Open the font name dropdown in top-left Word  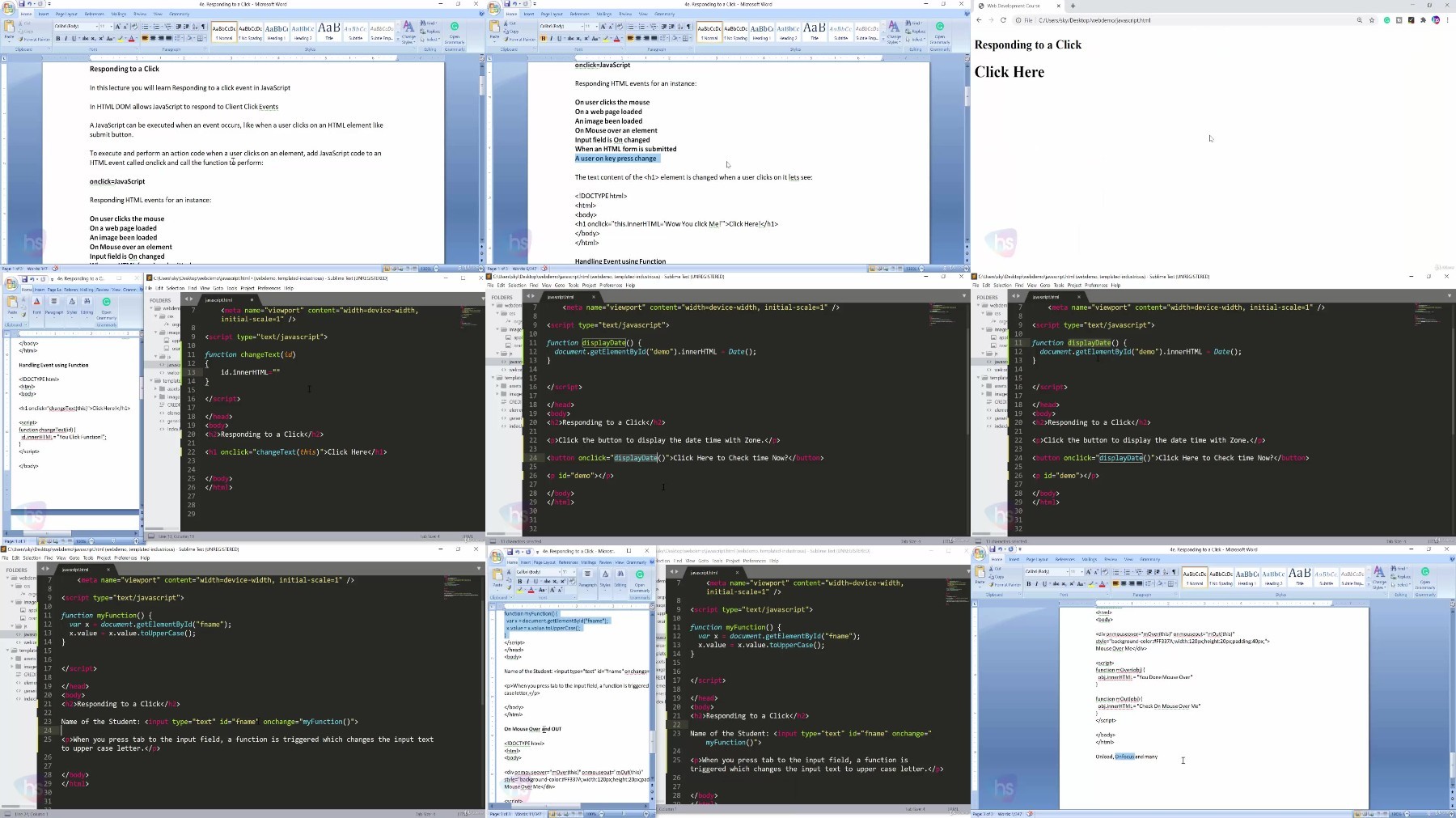(96, 26)
